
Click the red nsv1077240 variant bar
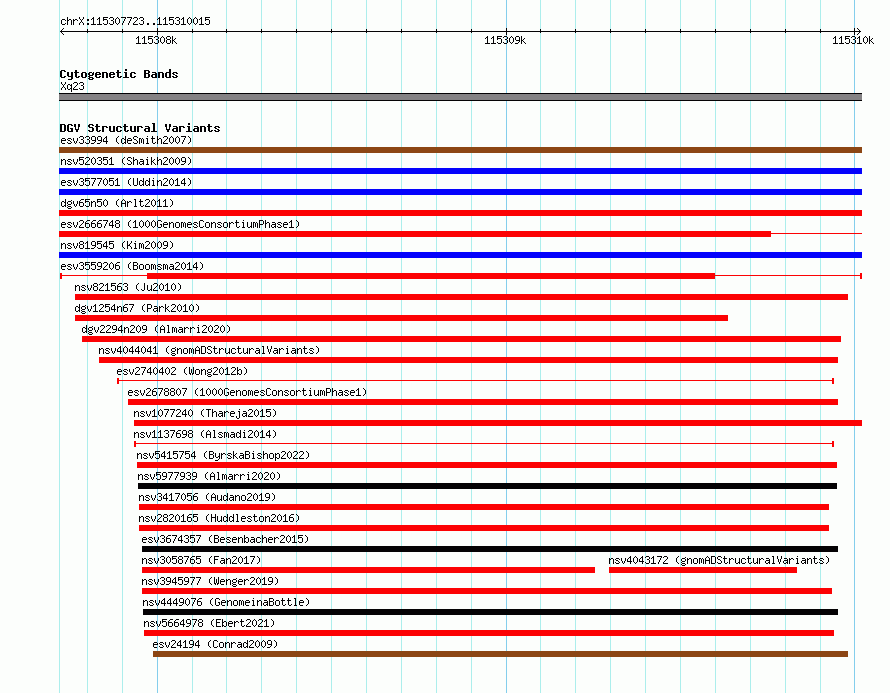pos(498,423)
